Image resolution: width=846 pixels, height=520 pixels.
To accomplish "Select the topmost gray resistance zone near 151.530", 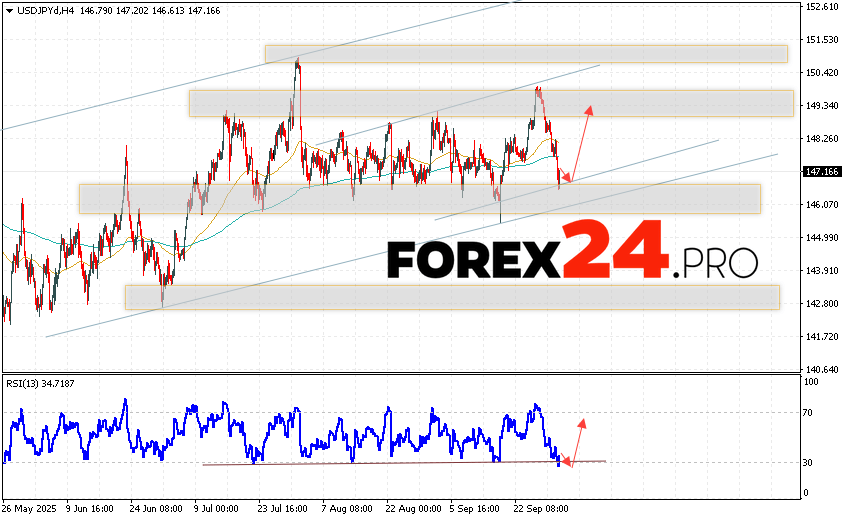I will [x=526, y=53].
